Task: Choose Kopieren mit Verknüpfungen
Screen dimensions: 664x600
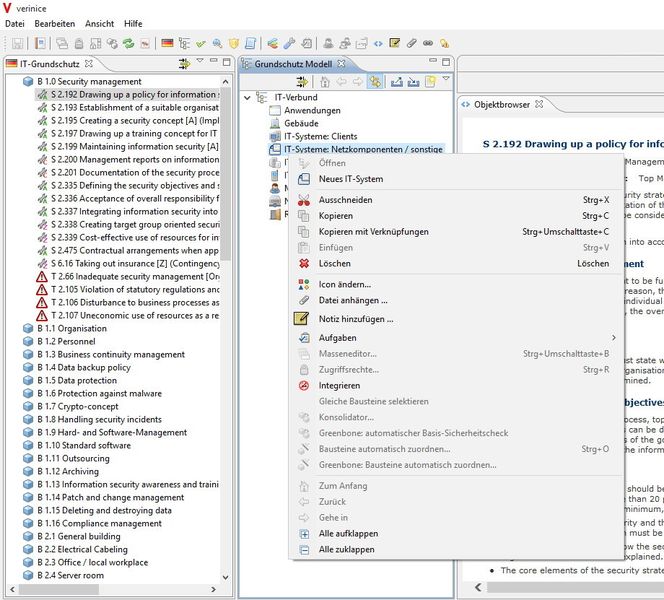Action: (455, 232)
